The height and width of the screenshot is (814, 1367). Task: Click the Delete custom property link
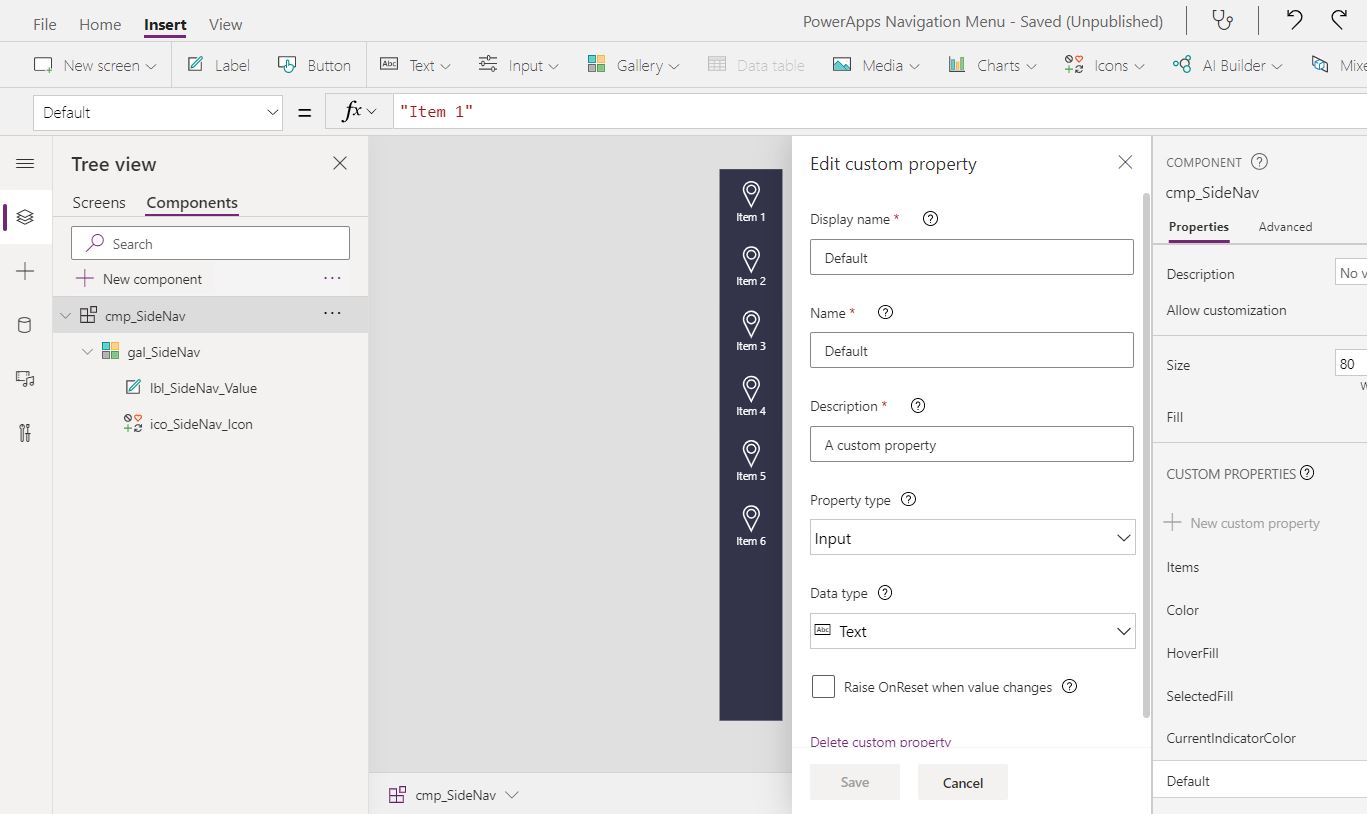(x=880, y=741)
